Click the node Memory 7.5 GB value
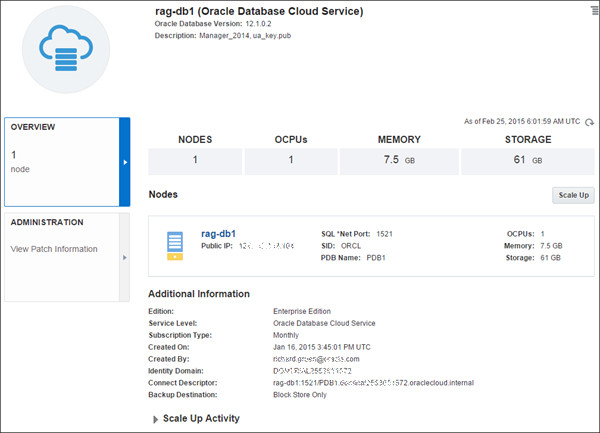 tap(551, 246)
